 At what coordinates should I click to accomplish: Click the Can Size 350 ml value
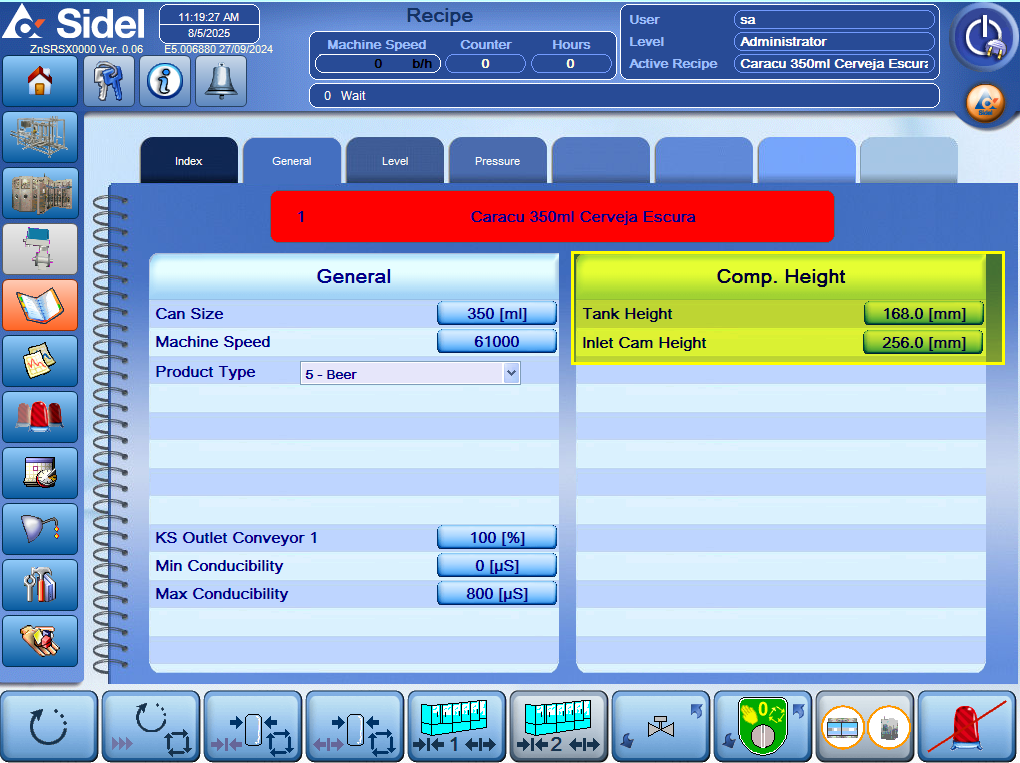click(x=497, y=314)
